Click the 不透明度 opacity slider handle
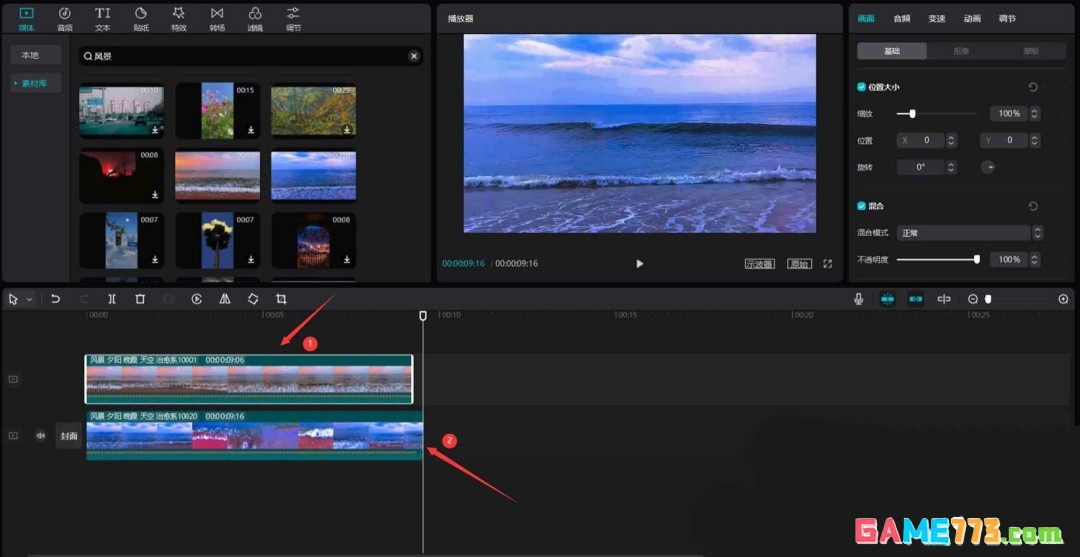1080x557 pixels. click(977, 259)
